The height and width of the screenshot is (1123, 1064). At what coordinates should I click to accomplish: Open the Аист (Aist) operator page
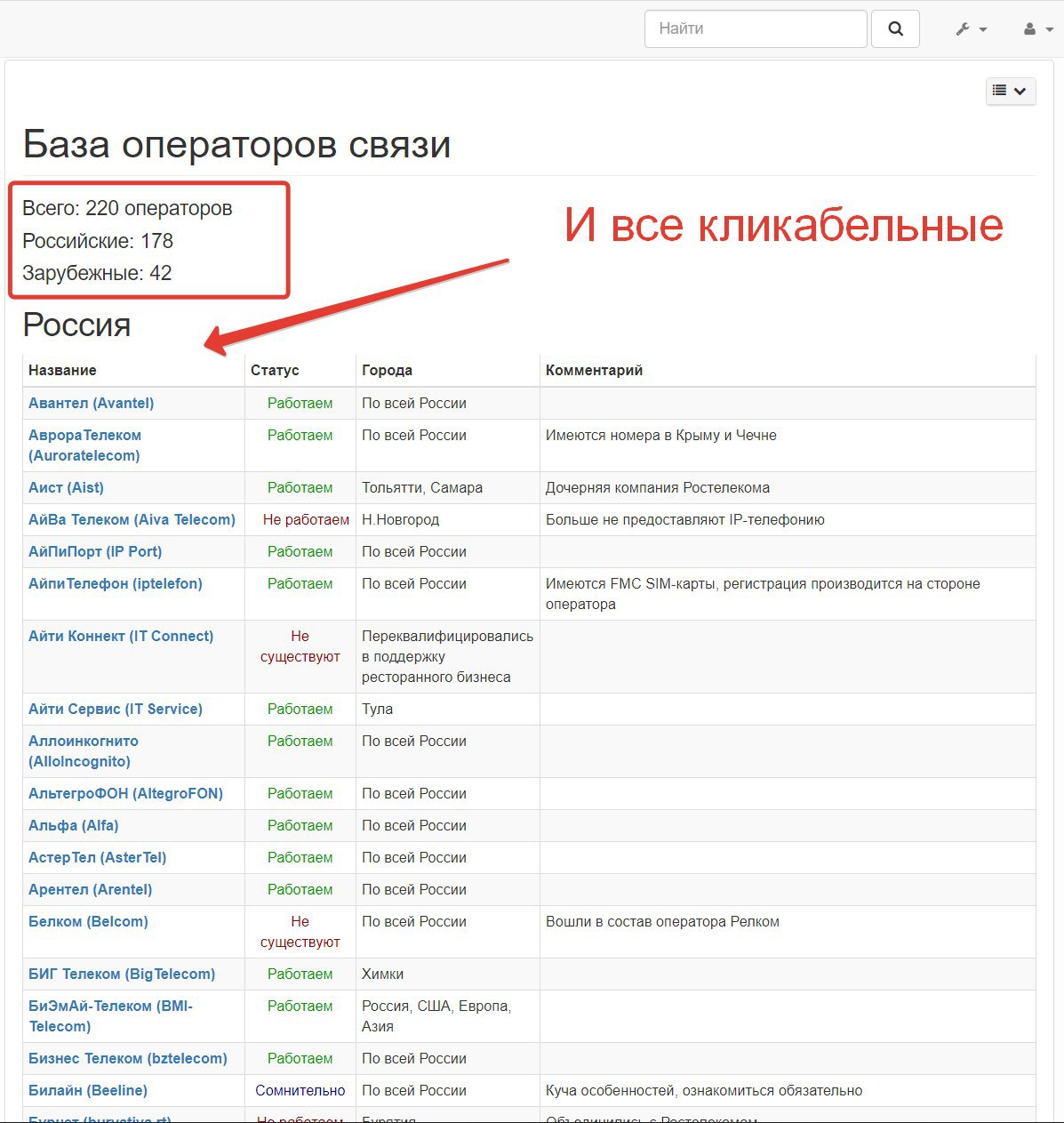click(66, 487)
